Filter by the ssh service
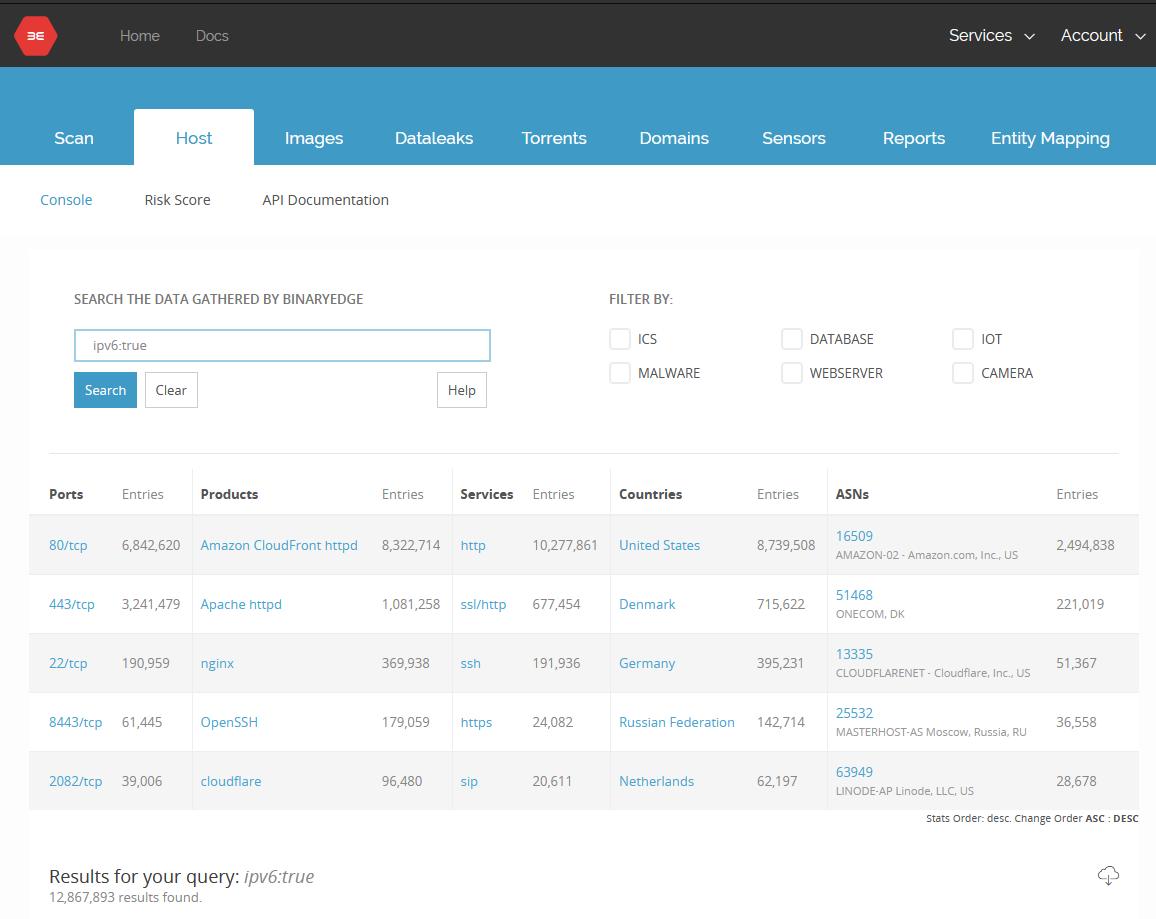 coord(470,663)
